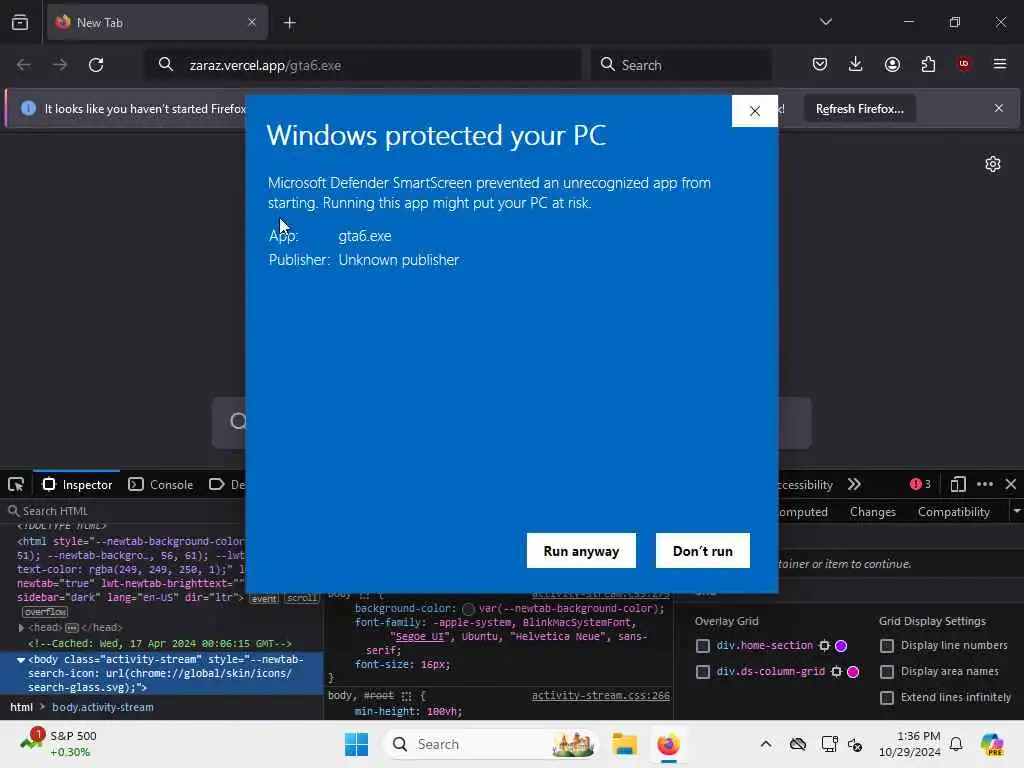Switch to the Console tab
Image resolution: width=1024 pixels, height=768 pixels.
tap(161, 485)
